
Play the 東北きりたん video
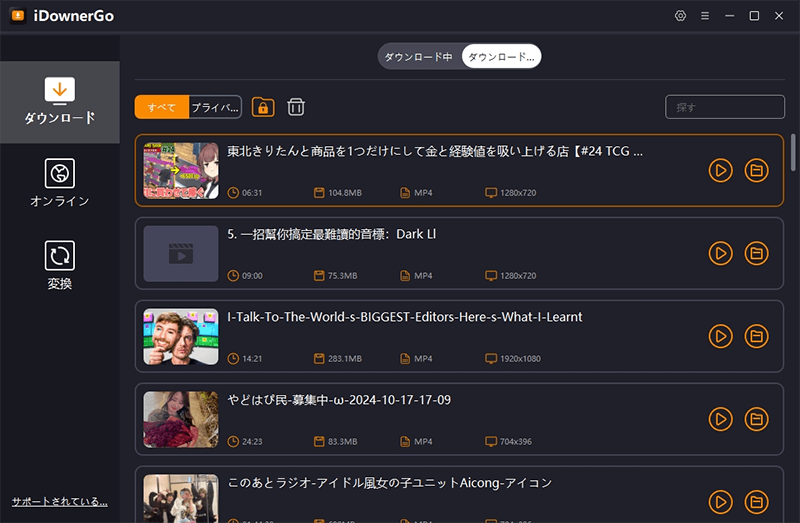coord(720,171)
